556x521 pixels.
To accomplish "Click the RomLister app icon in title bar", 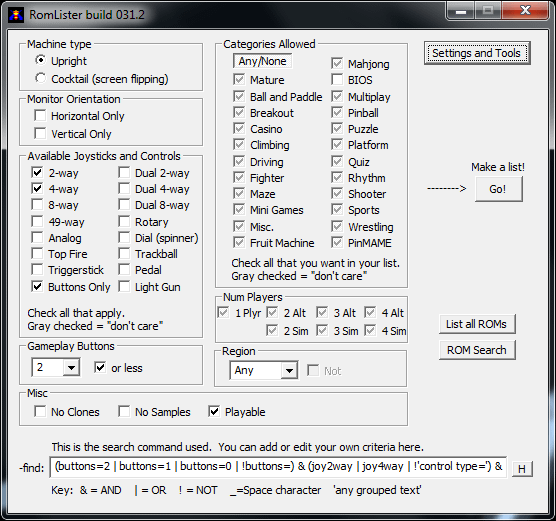I will pyautogui.click(x=16, y=15).
